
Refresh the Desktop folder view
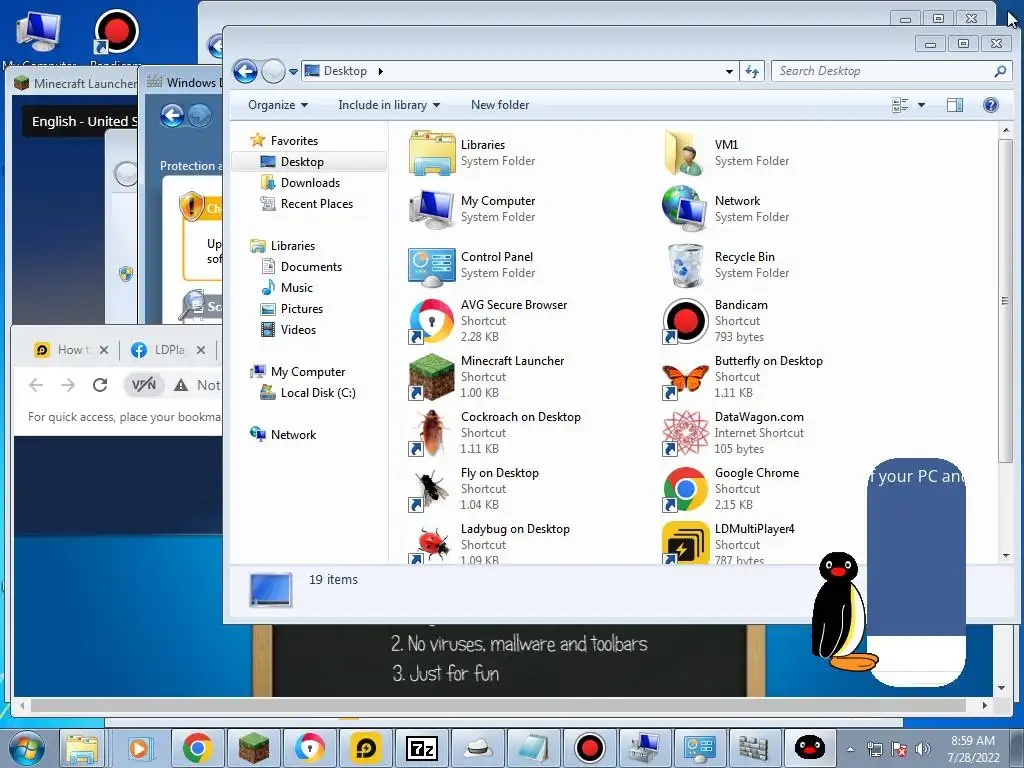[x=752, y=71]
